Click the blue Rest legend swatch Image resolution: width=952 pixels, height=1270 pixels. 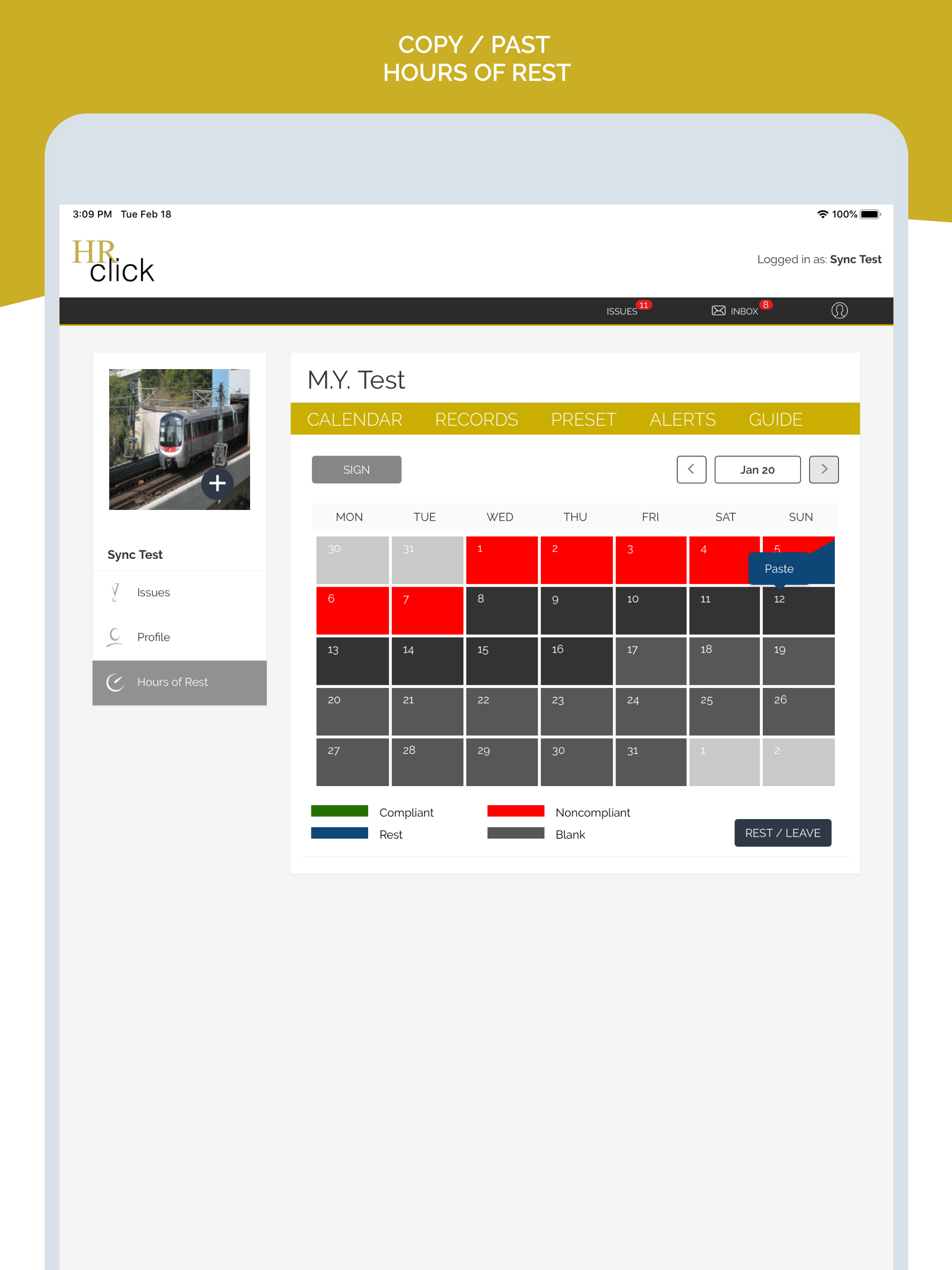click(339, 833)
